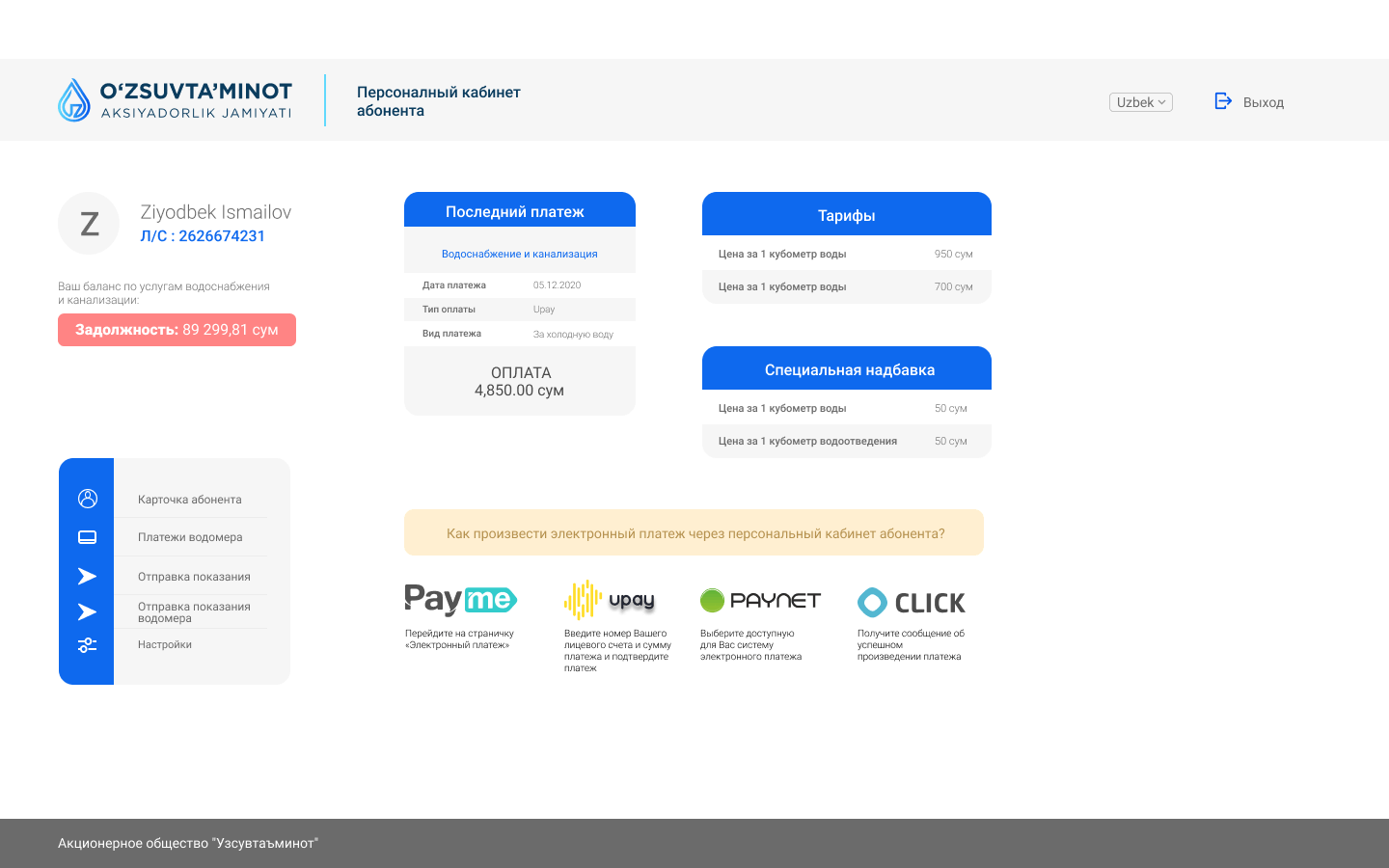This screenshot has height=868, width=1389.
Task: Click the 950 сум tariff value
Action: click(x=954, y=255)
